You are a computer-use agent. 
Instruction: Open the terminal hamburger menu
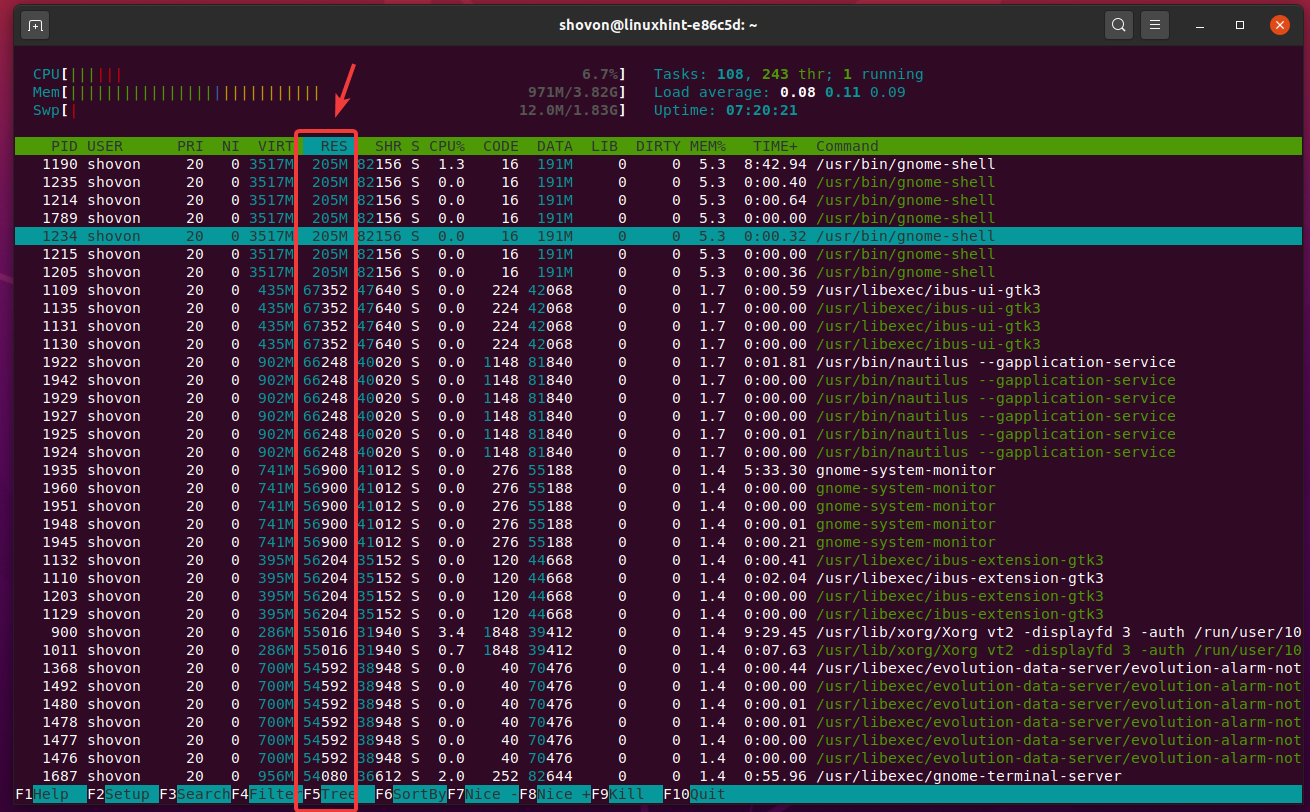pos(1155,24)
